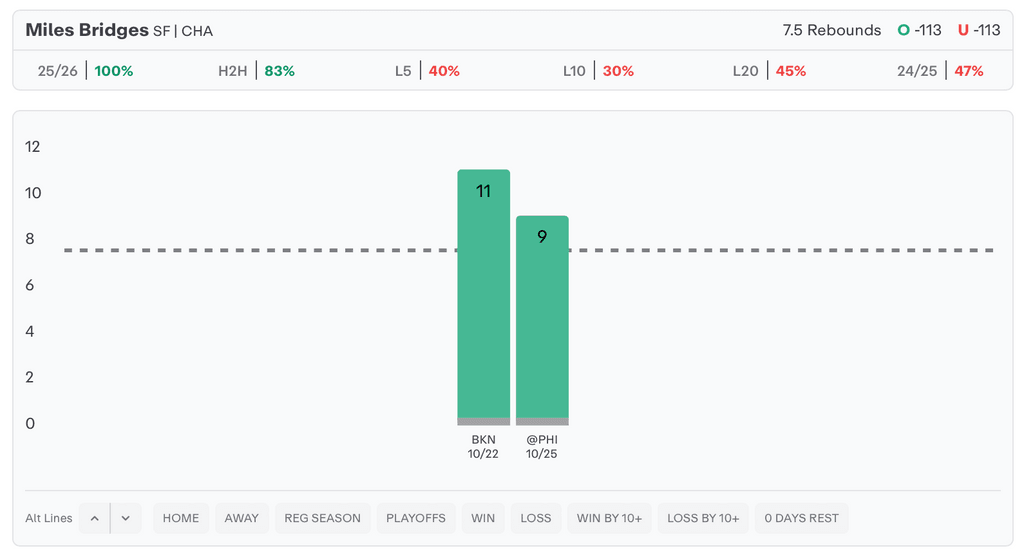
Task: Toggle the HOME games filter
Action: click(x=181, y=518)
